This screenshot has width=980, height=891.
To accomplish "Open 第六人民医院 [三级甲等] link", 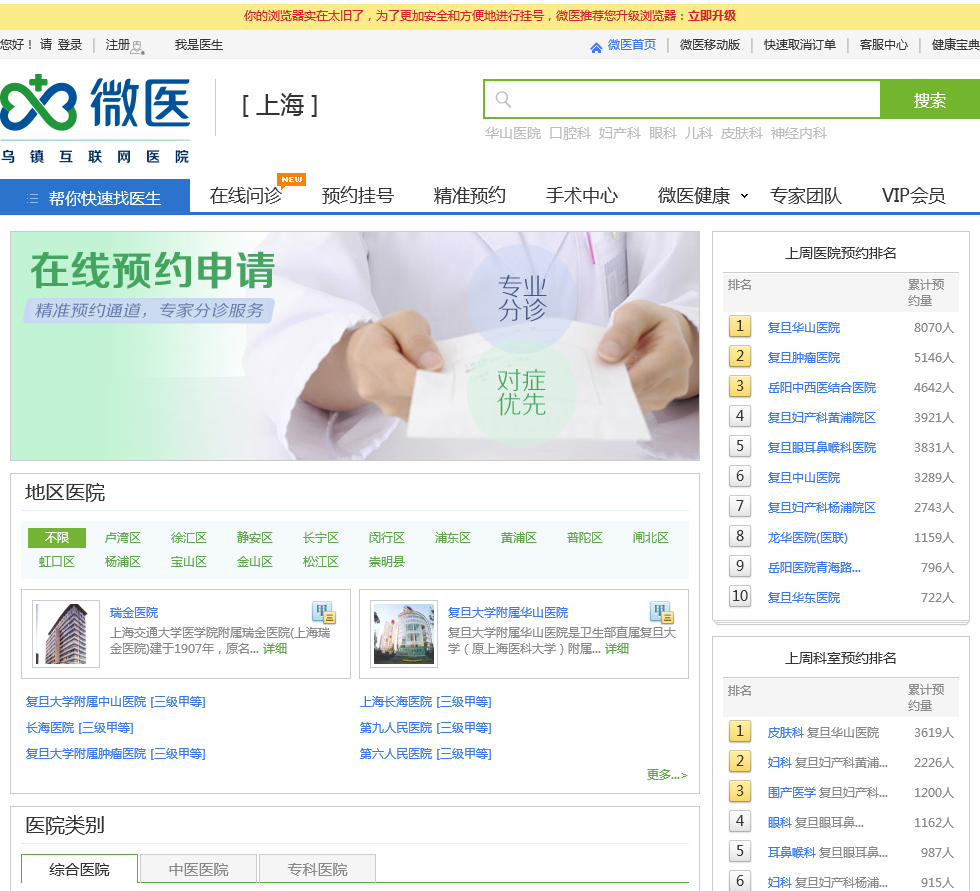I will [426, 754].
